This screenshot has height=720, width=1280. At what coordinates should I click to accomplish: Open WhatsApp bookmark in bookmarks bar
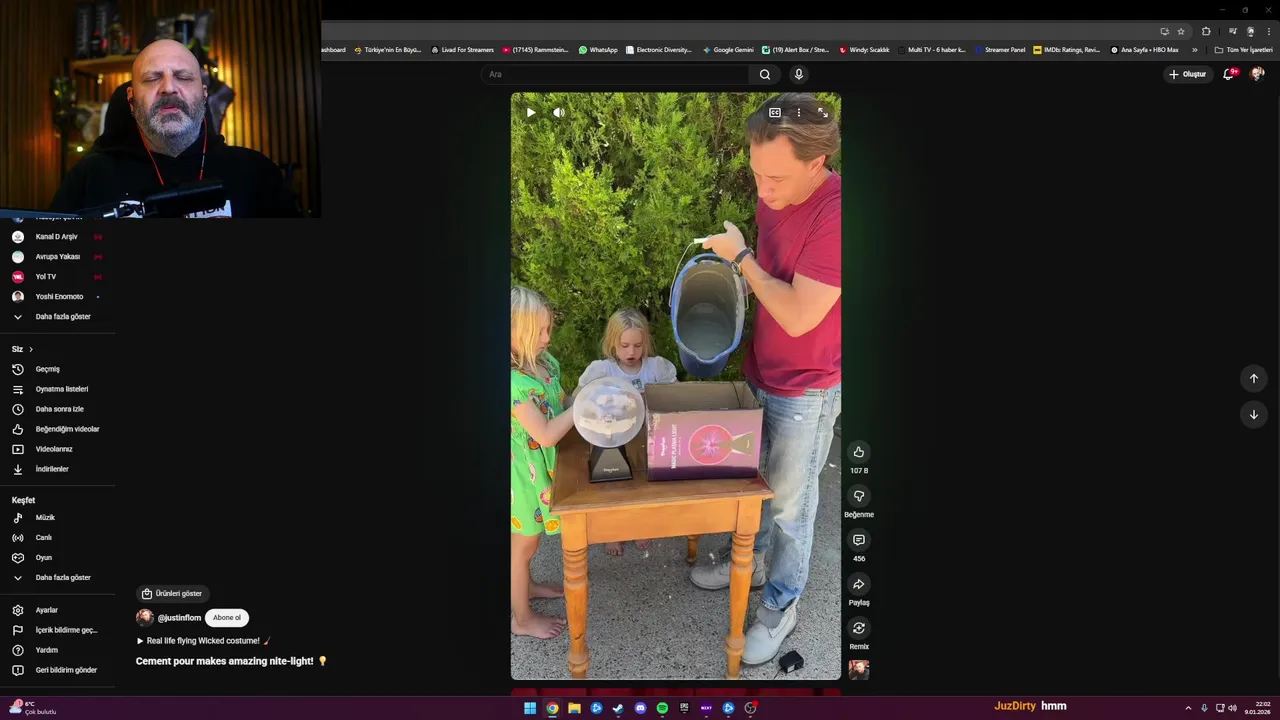pyautogui.click(x=598, y=50)
